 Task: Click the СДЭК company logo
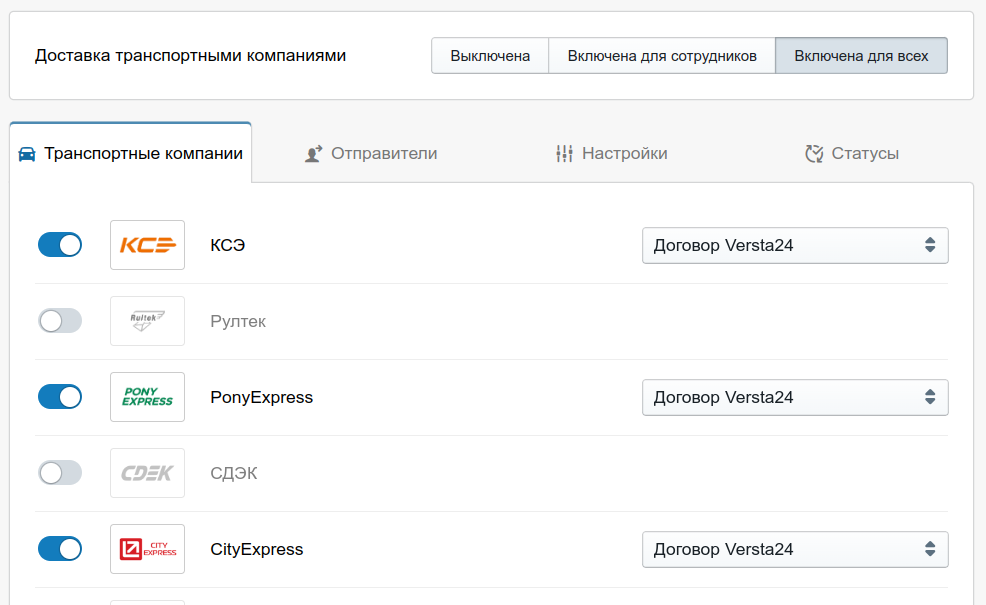click(148, 474)
